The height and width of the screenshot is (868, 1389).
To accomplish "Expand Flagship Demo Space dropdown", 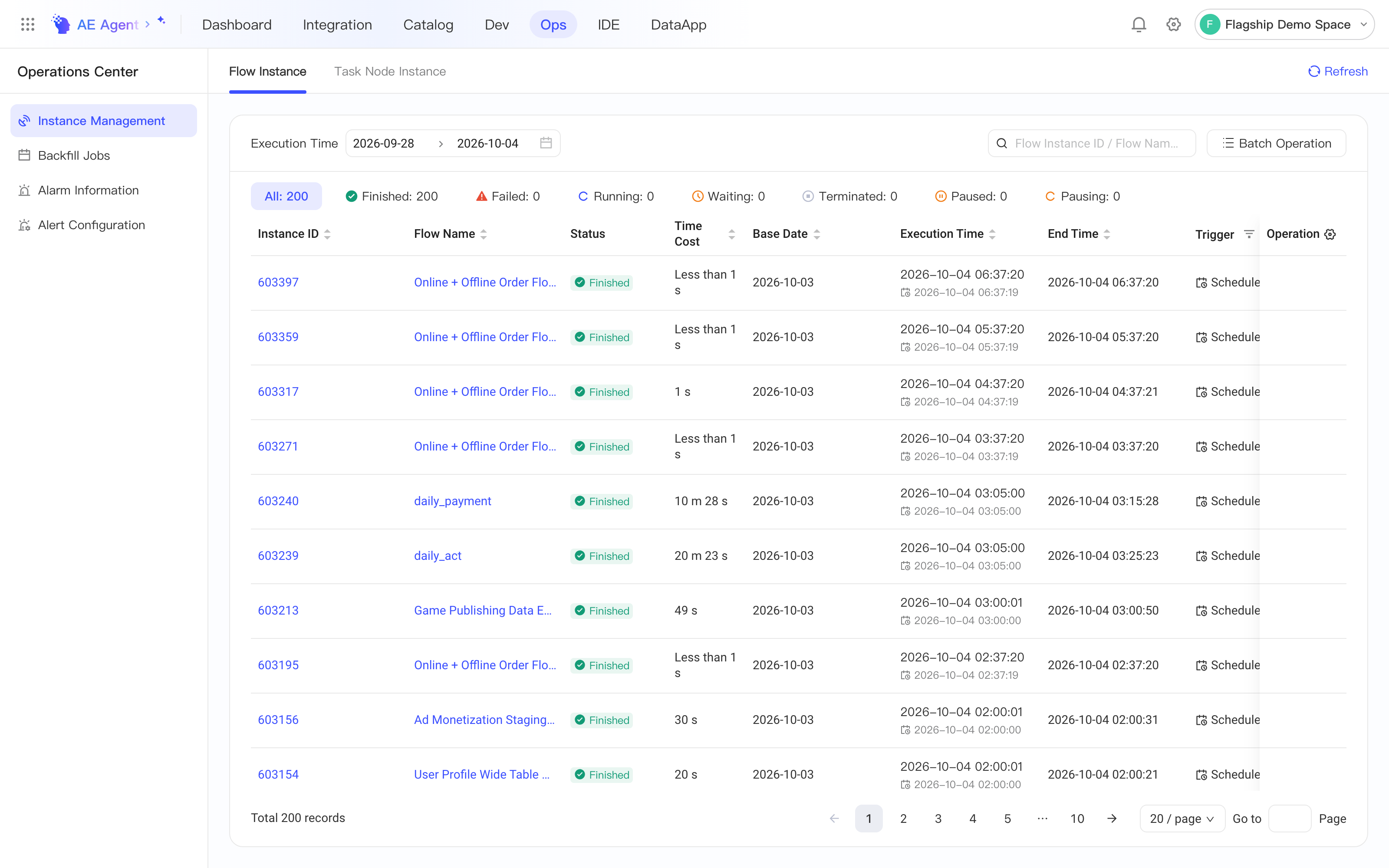I will [1284, 24].
